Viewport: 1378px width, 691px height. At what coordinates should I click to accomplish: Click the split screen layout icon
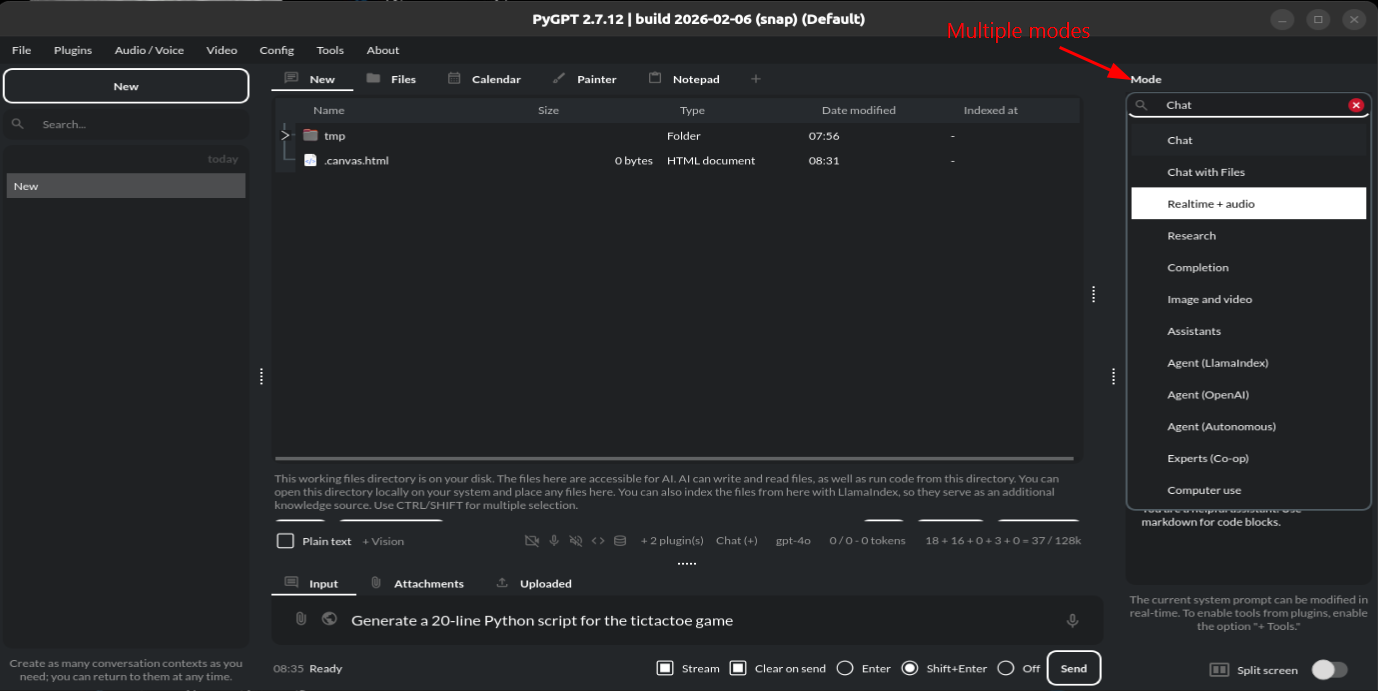pyautogui.click(x=1219, y=670)
